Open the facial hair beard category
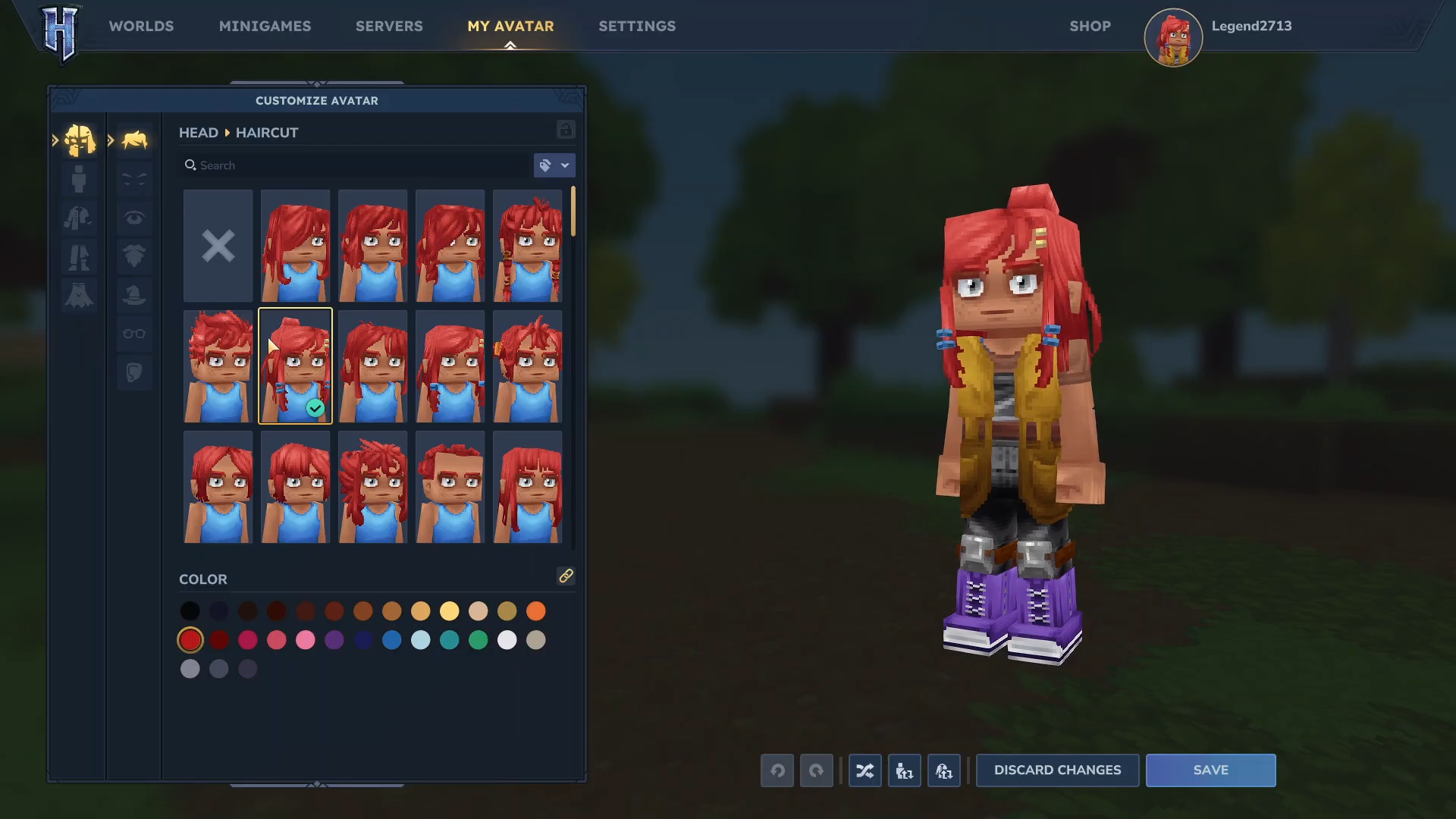The image size is (1456, 819). point(134,256)
